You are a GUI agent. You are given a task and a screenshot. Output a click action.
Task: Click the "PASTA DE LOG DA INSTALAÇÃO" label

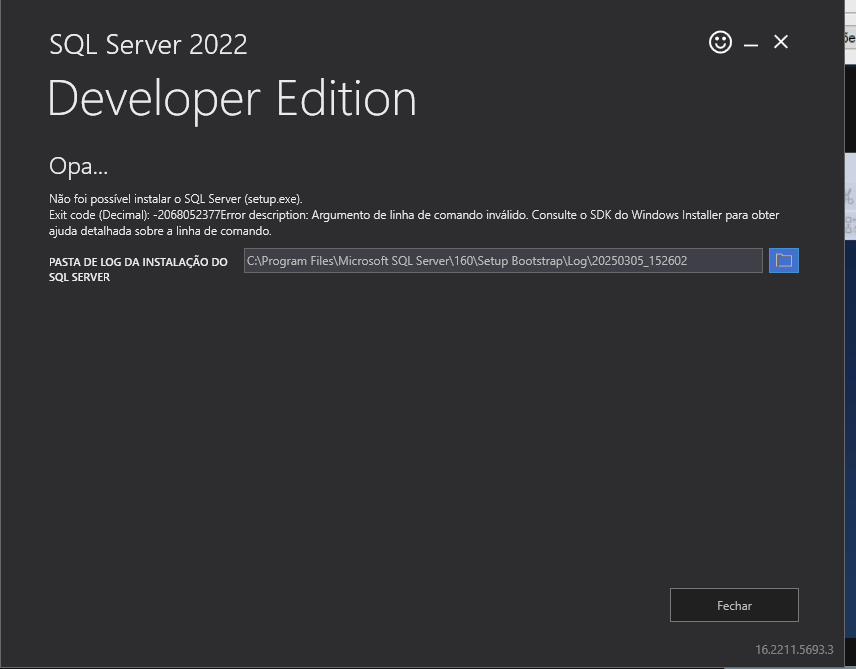coord(138,269)
